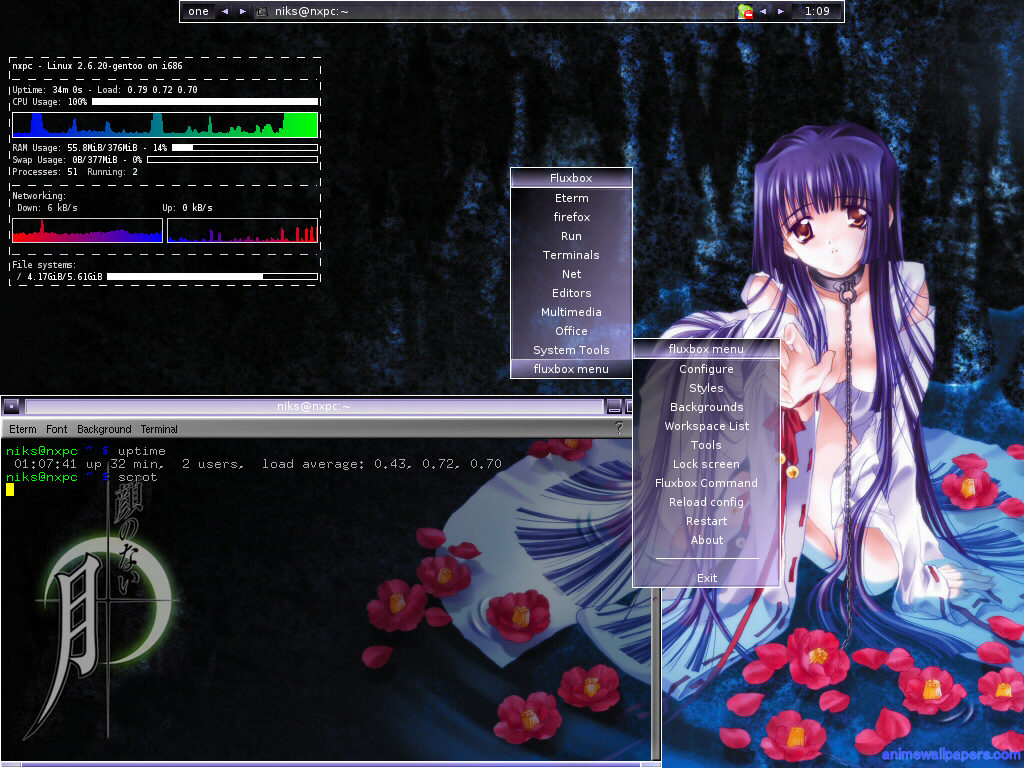
Task: Open Configure in fluxbox submenu
Action: tap(706, 369)
